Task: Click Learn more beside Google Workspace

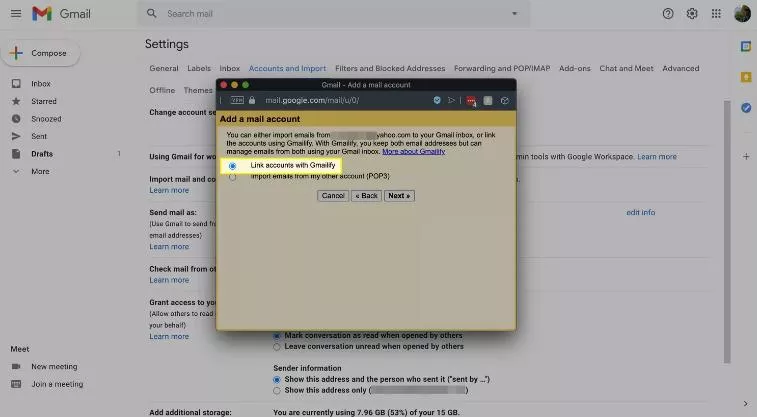Action: [657, 157]
